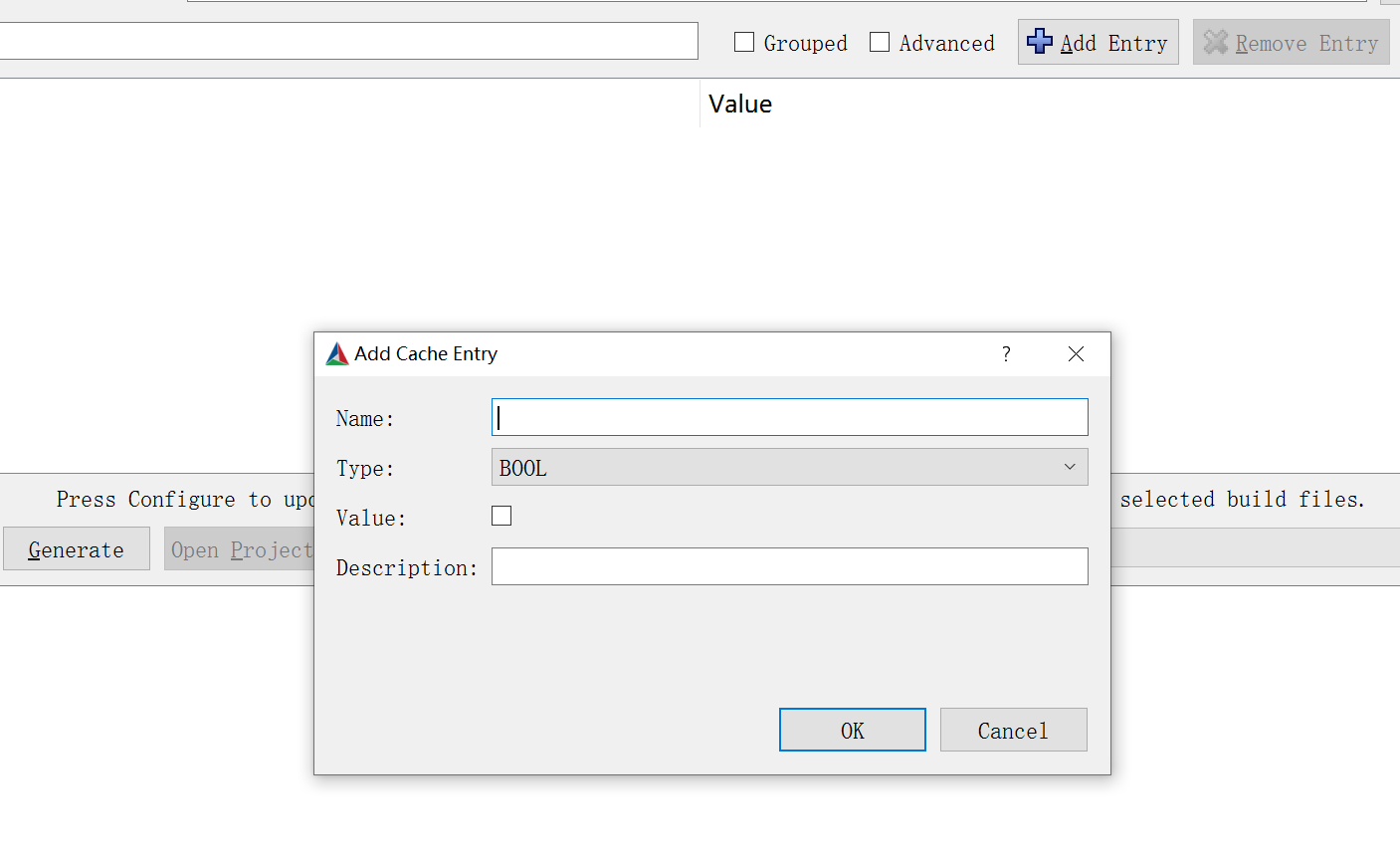
Task: Enable the Advanced checkbox
Action: click(x=879, y=42)
